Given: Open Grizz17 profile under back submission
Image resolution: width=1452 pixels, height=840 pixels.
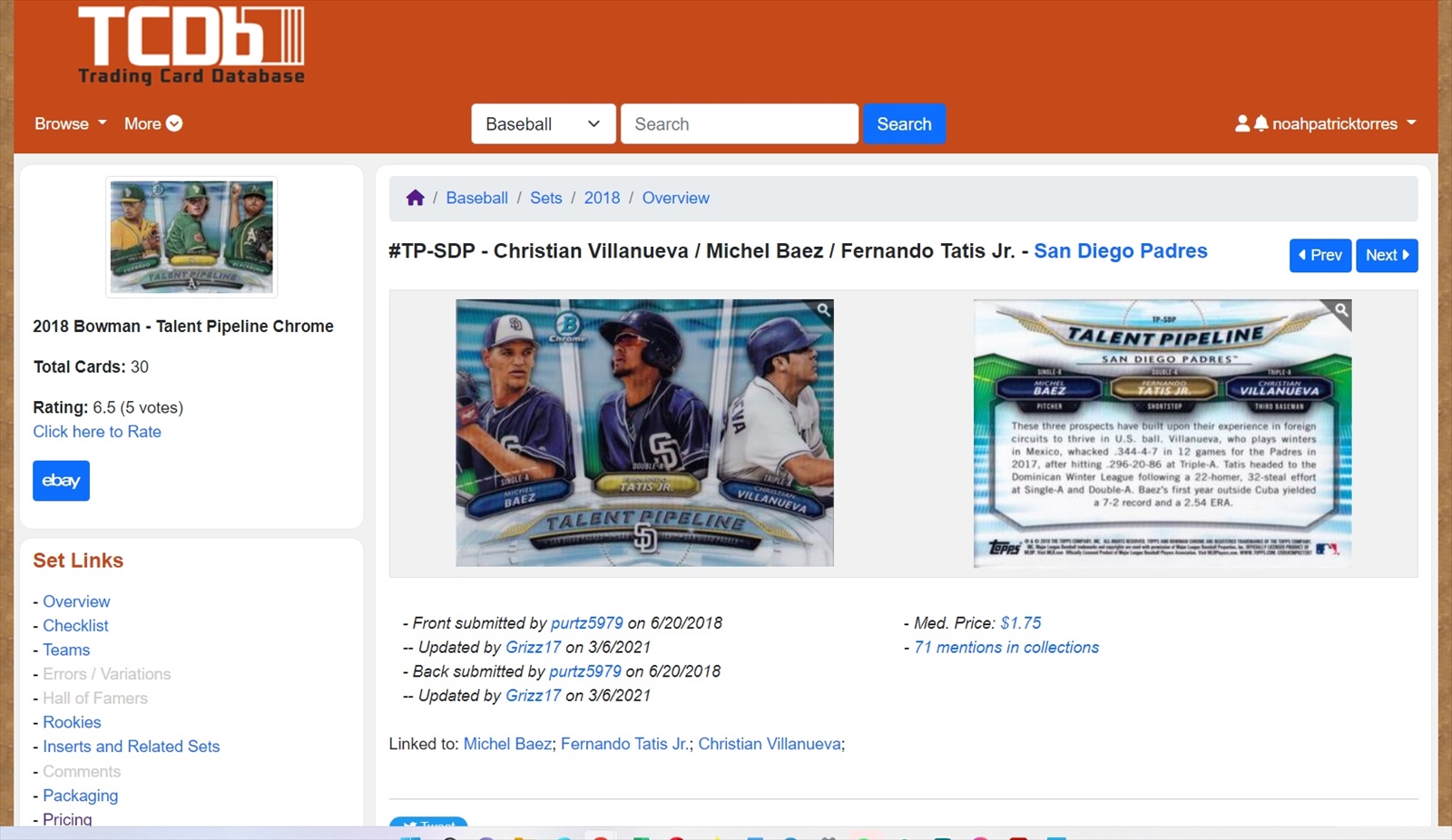Looking at the screenshot, I should pyautogui.click(x=533, y=696).
